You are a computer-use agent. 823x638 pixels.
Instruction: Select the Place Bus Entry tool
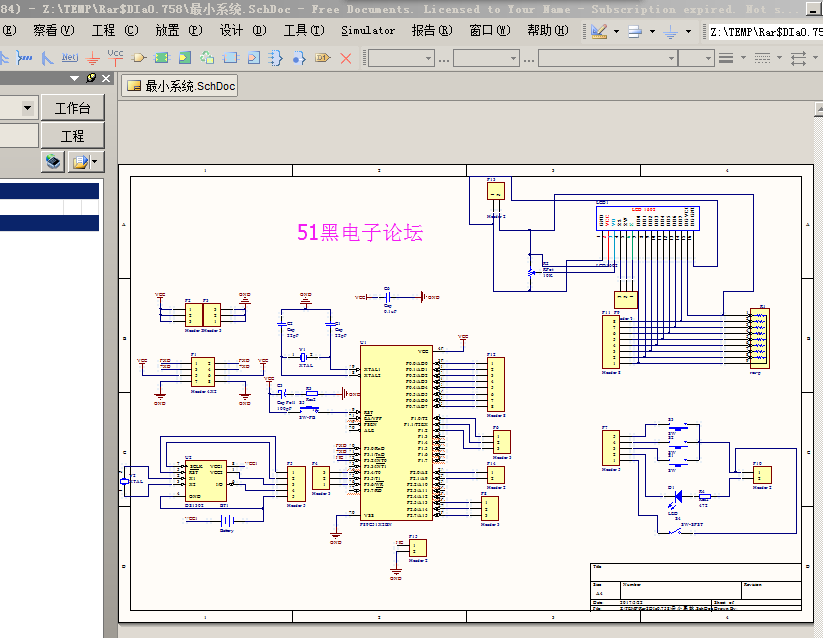point(48,58)
